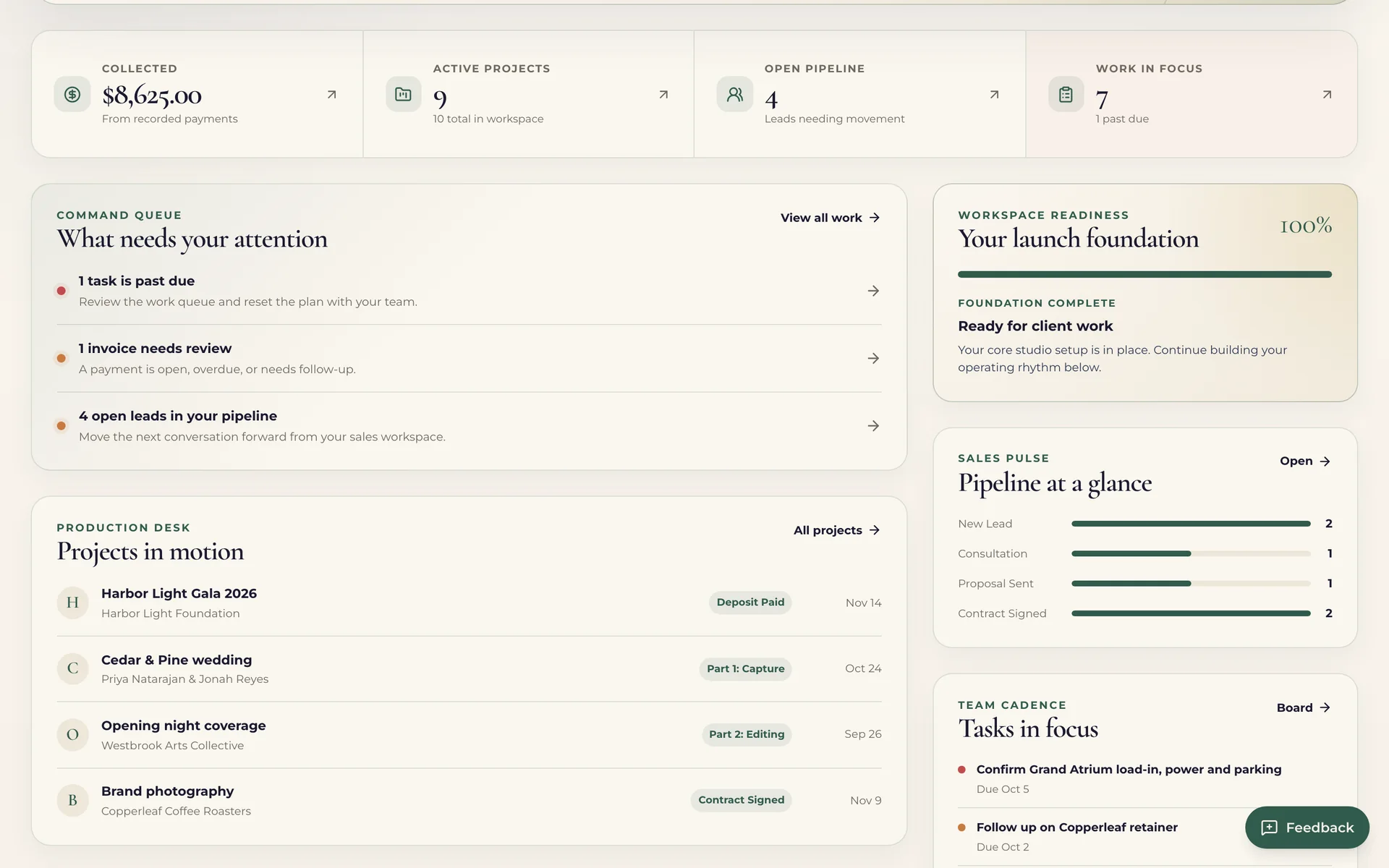This screenshot has width=1389, height=868.
Task: Click orange dot beside Copperleaf retainer task
Action: pos(962,827)
